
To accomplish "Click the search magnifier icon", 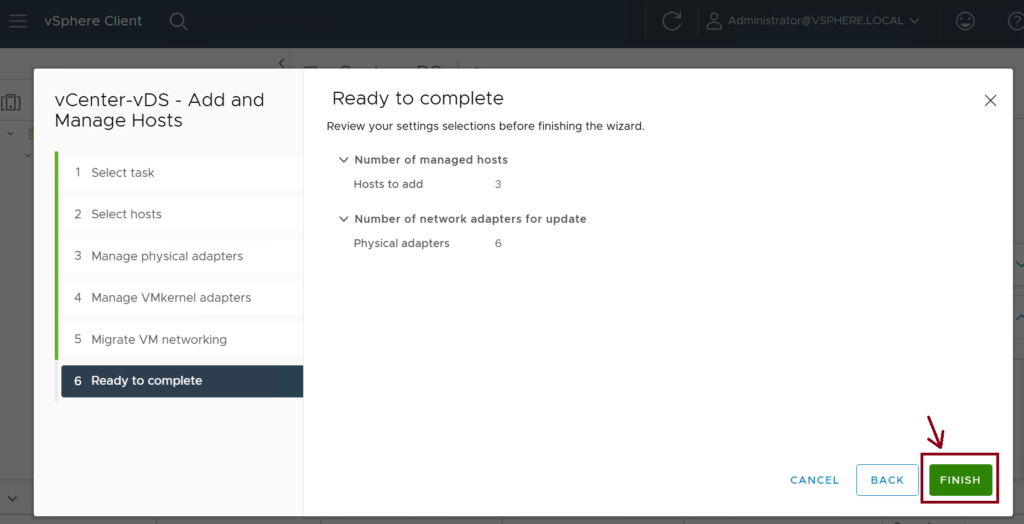I will [178, 21].
